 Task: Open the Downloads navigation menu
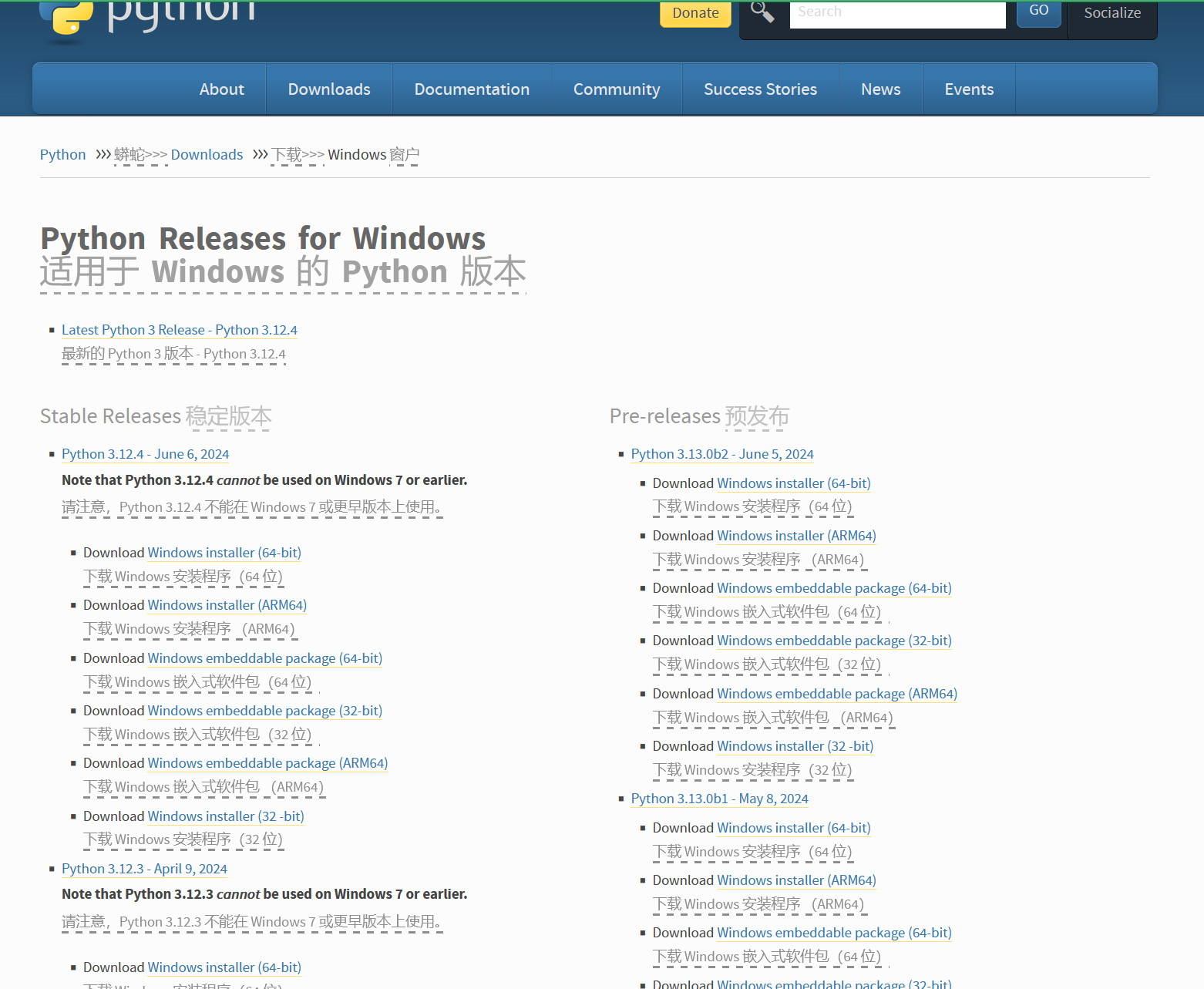pos(329,89)
